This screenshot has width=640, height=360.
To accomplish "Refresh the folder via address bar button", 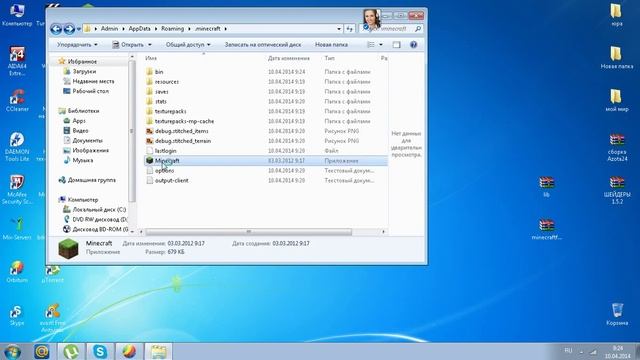I will pos(349,29).
